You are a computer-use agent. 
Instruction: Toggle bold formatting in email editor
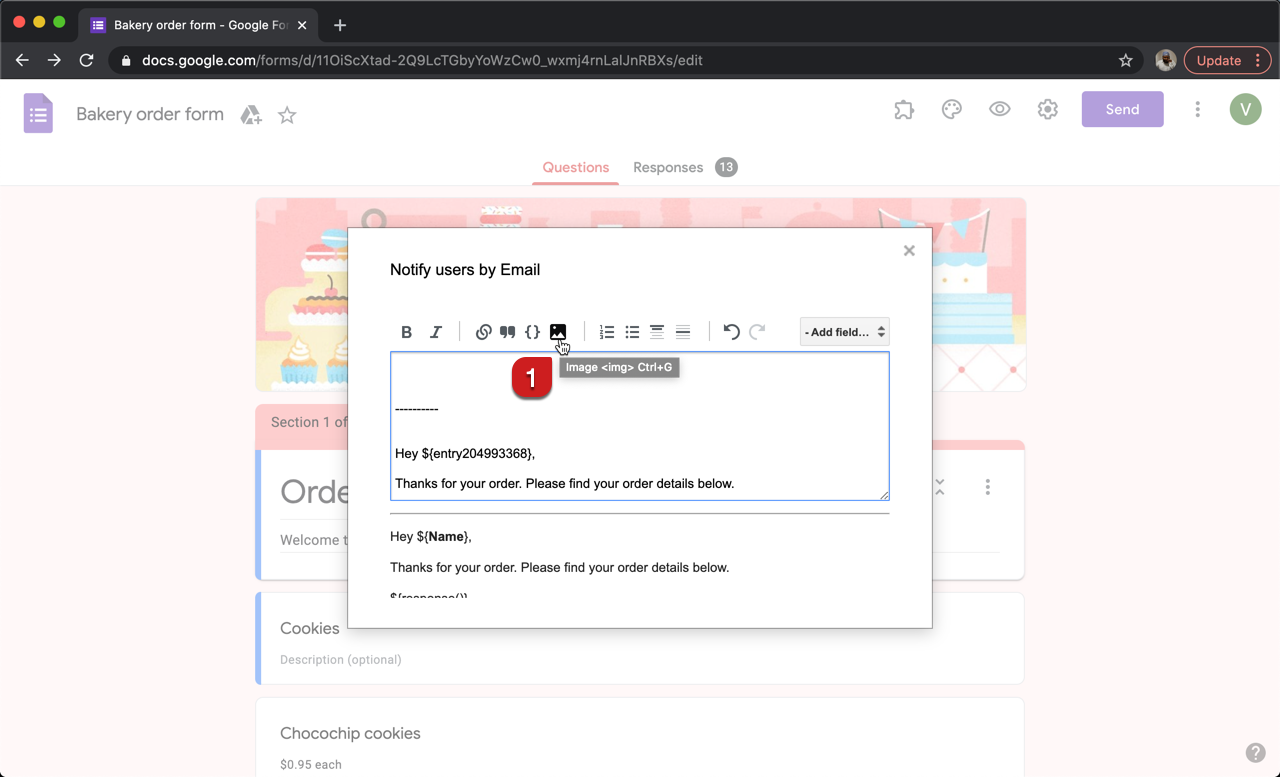pyautogui.click(x=406, y=332)
